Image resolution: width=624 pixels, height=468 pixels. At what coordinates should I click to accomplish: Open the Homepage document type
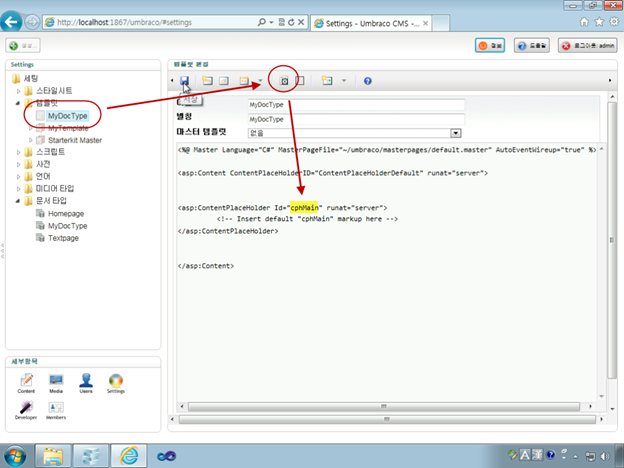pyautogui.click(x=66, y=214)
